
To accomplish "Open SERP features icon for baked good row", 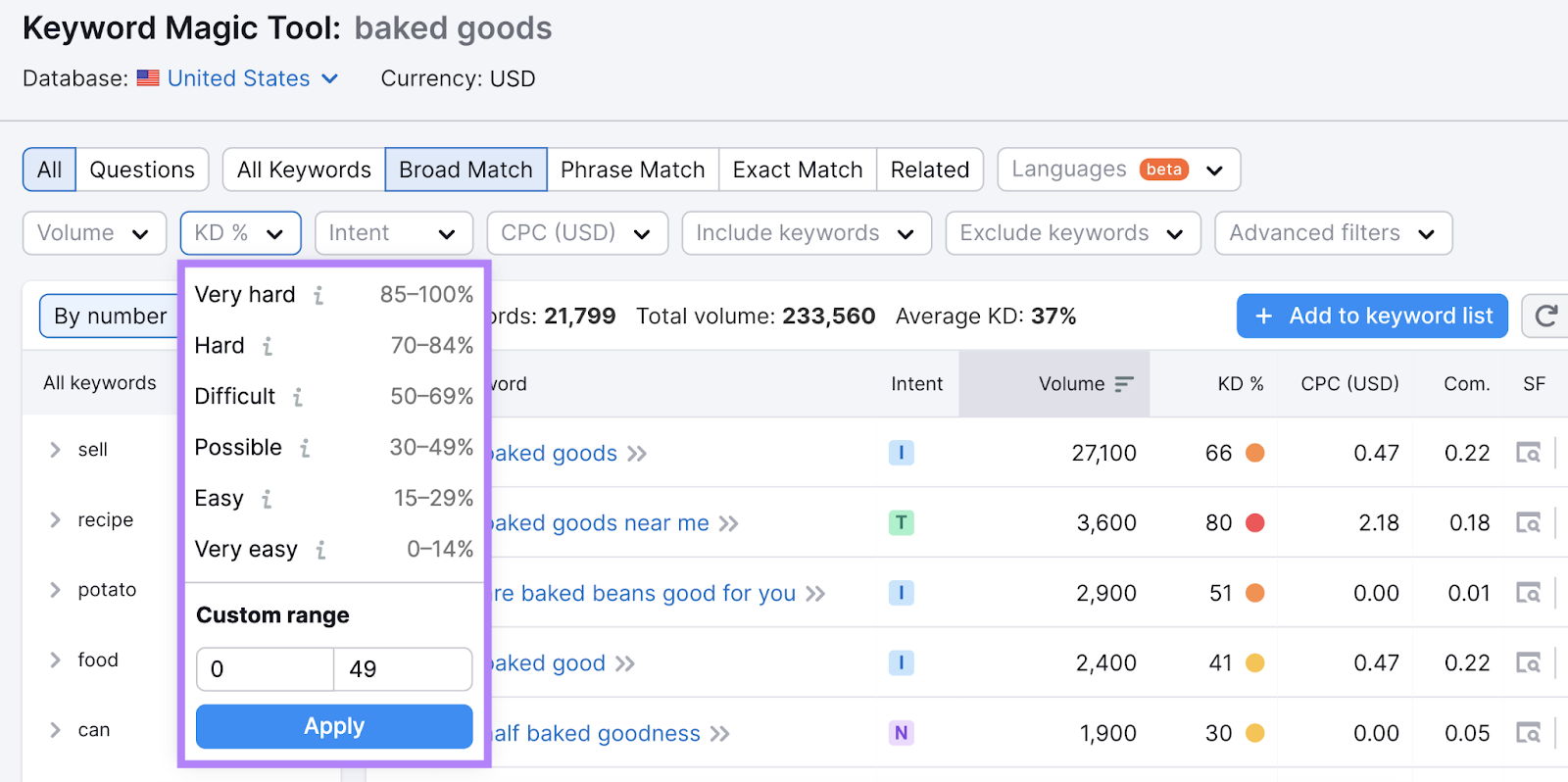I will click(1528, 663).
